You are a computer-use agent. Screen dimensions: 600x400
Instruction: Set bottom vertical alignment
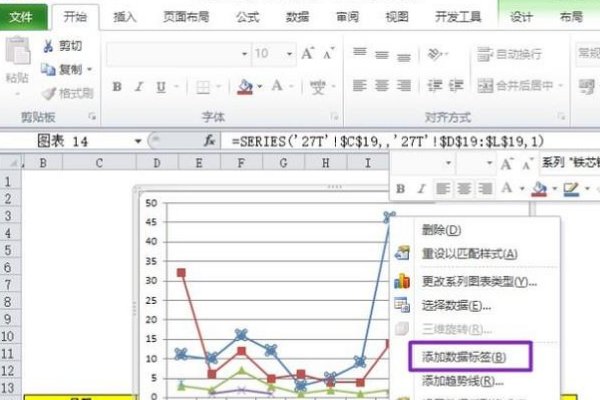[404, 57]
